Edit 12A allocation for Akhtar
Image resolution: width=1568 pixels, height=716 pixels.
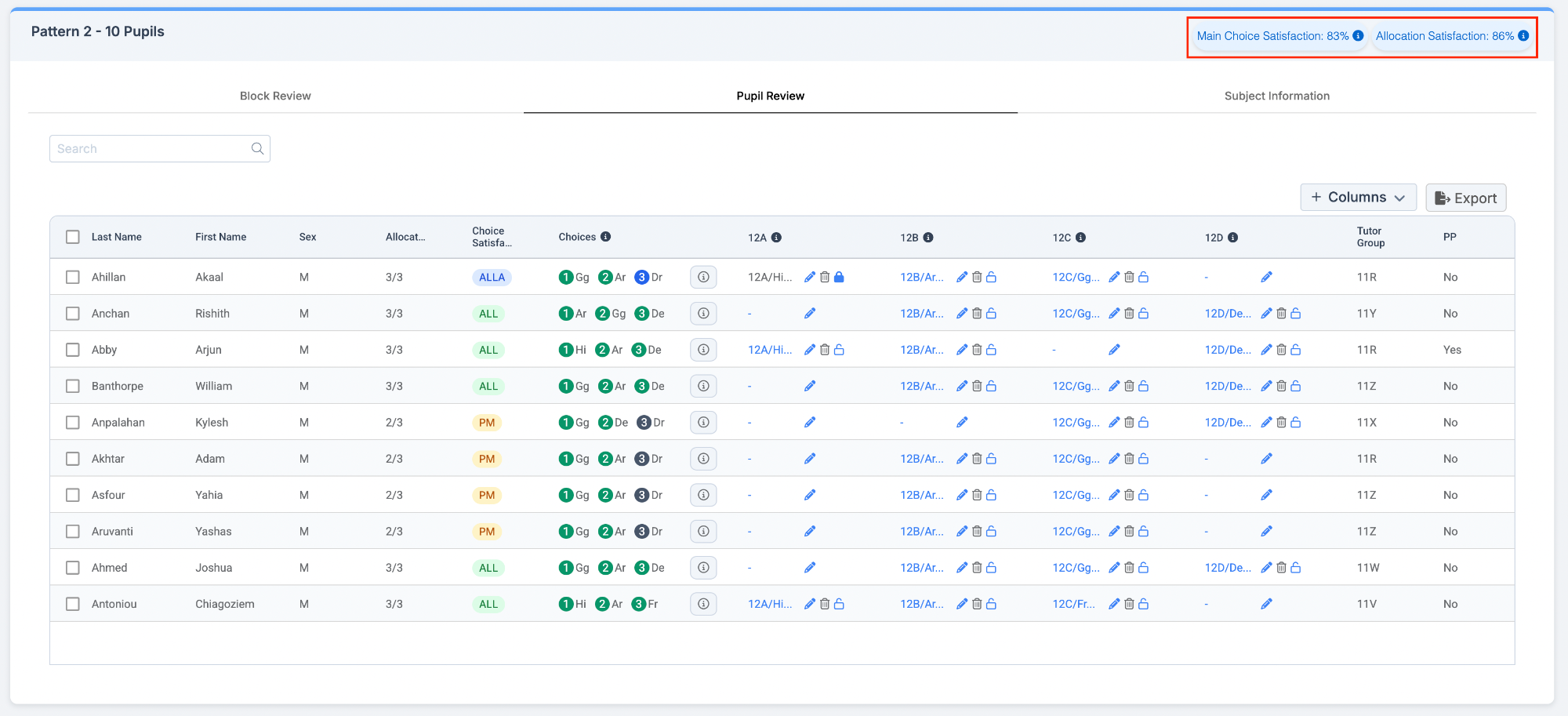point(810,459)
